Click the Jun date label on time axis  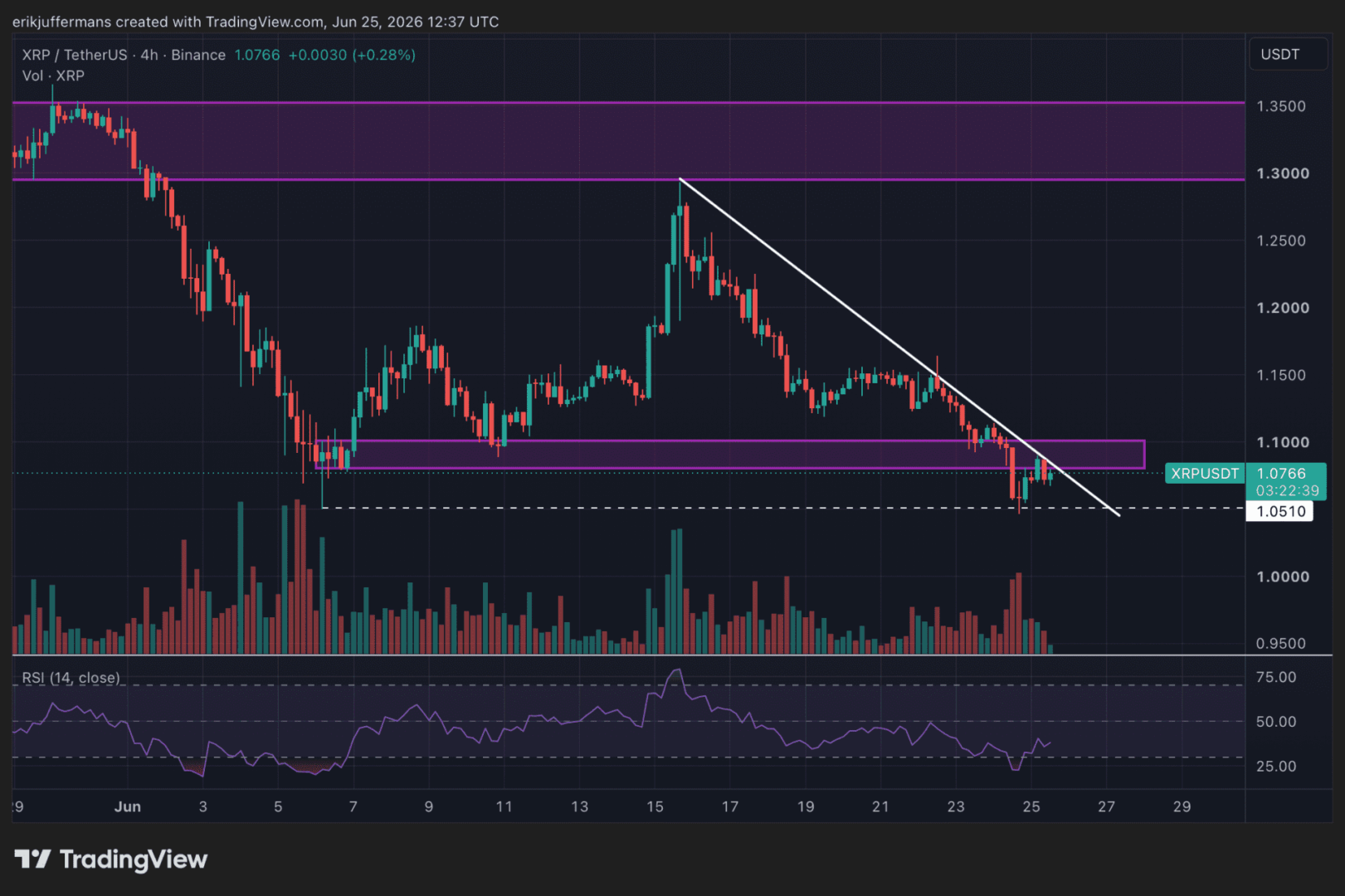click(128, 806)
